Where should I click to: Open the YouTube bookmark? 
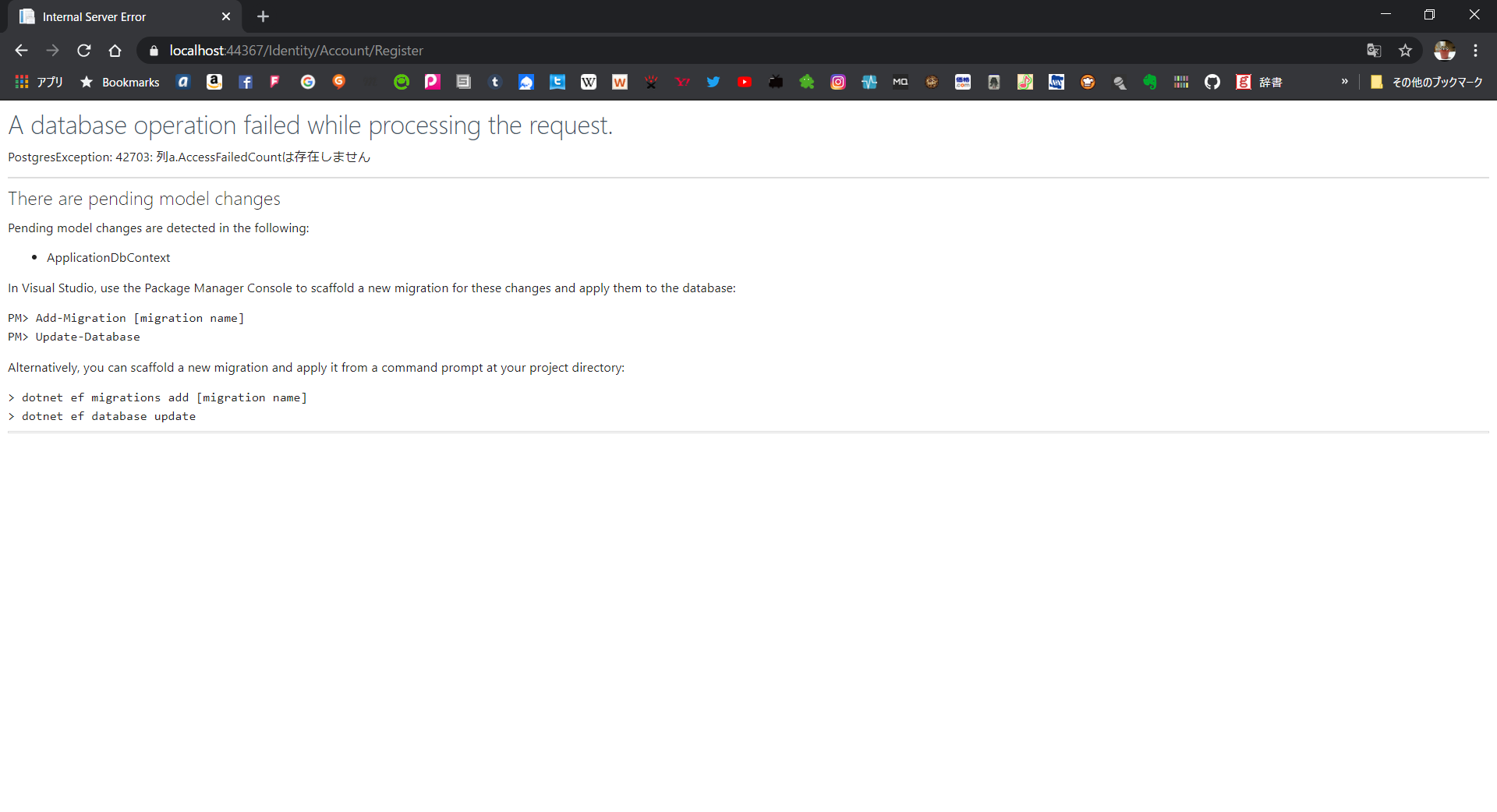[745, 82]
